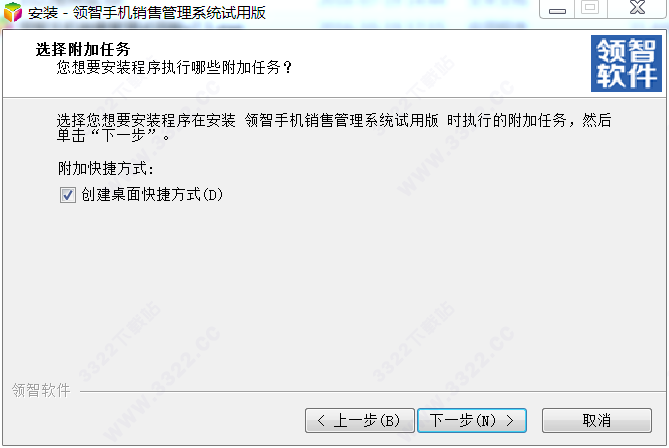669x448 pixels.
Task: Click the left chevron on 上一步 button
Action: (321, 421)
